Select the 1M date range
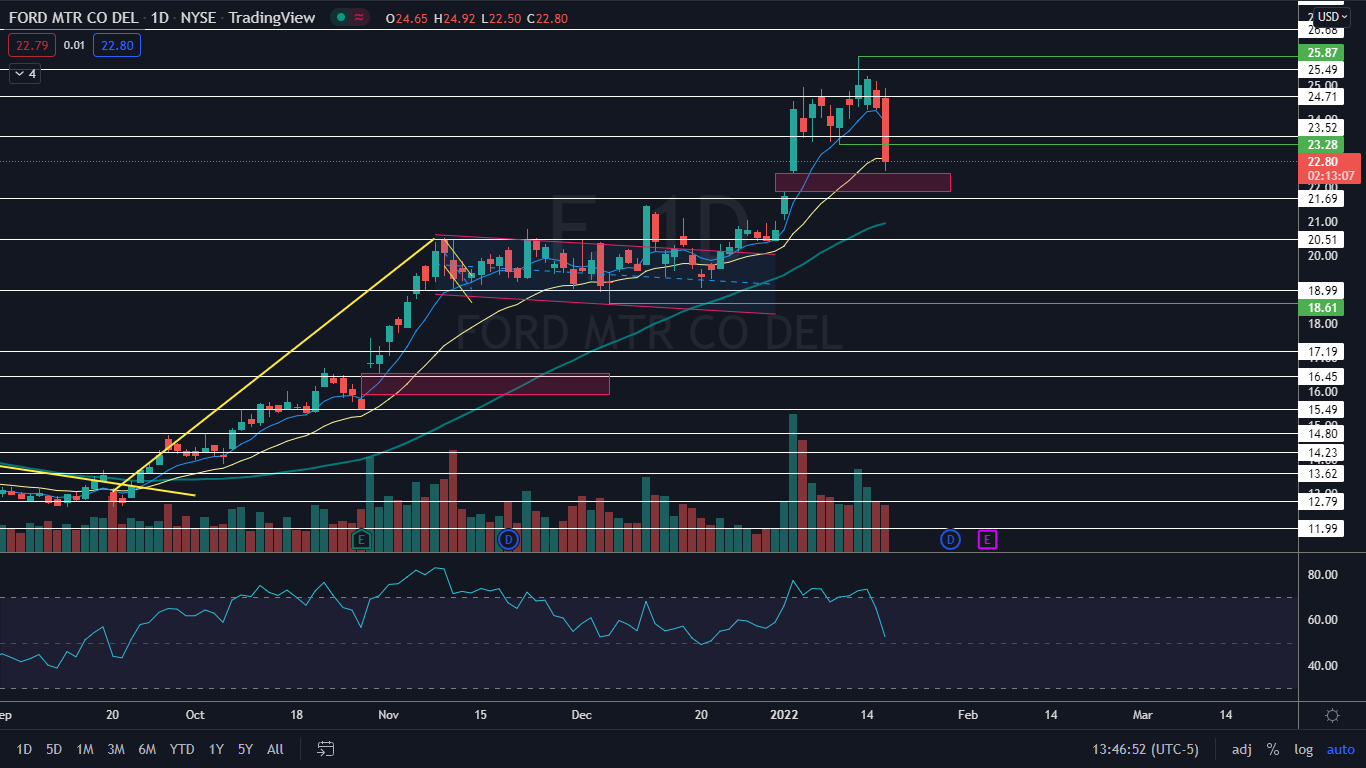 (85, 749)
